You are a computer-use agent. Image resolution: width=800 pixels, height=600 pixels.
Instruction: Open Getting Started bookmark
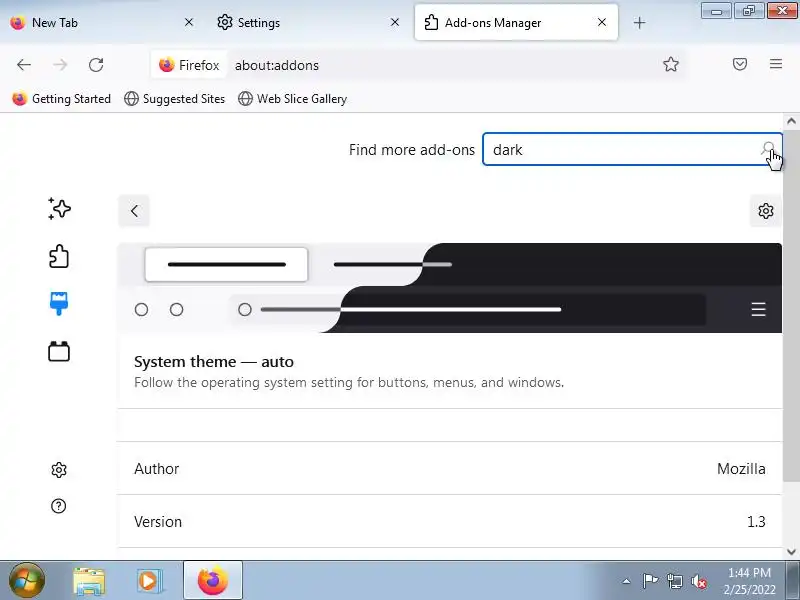point(62,98)
